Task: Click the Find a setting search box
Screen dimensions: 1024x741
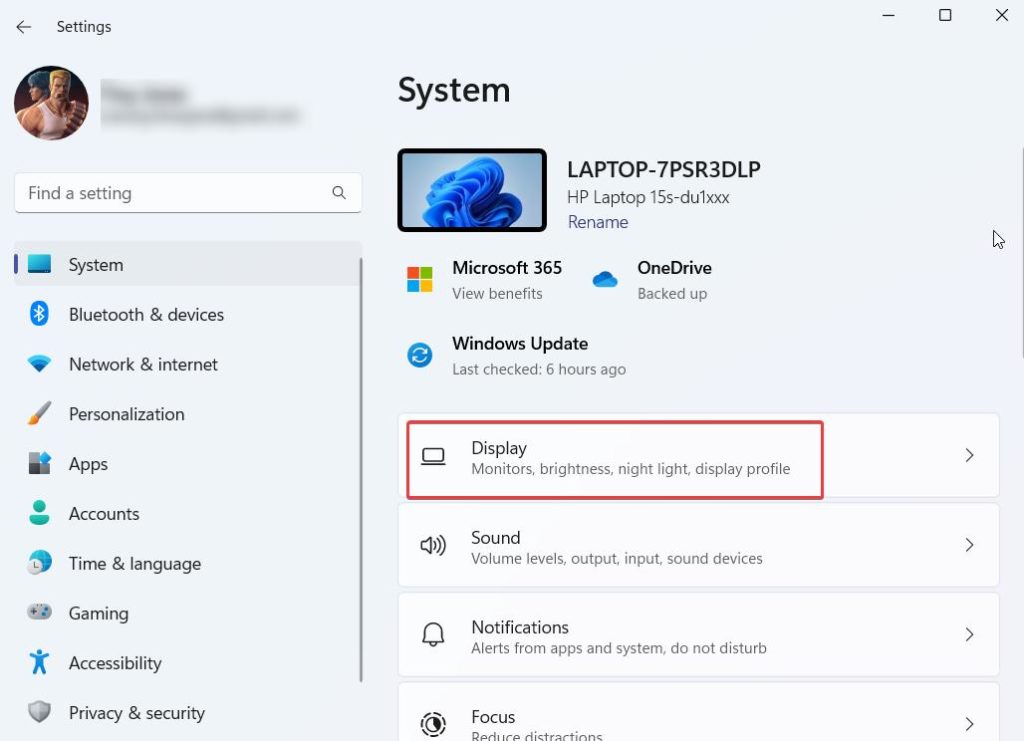Action: pos(188,193)
